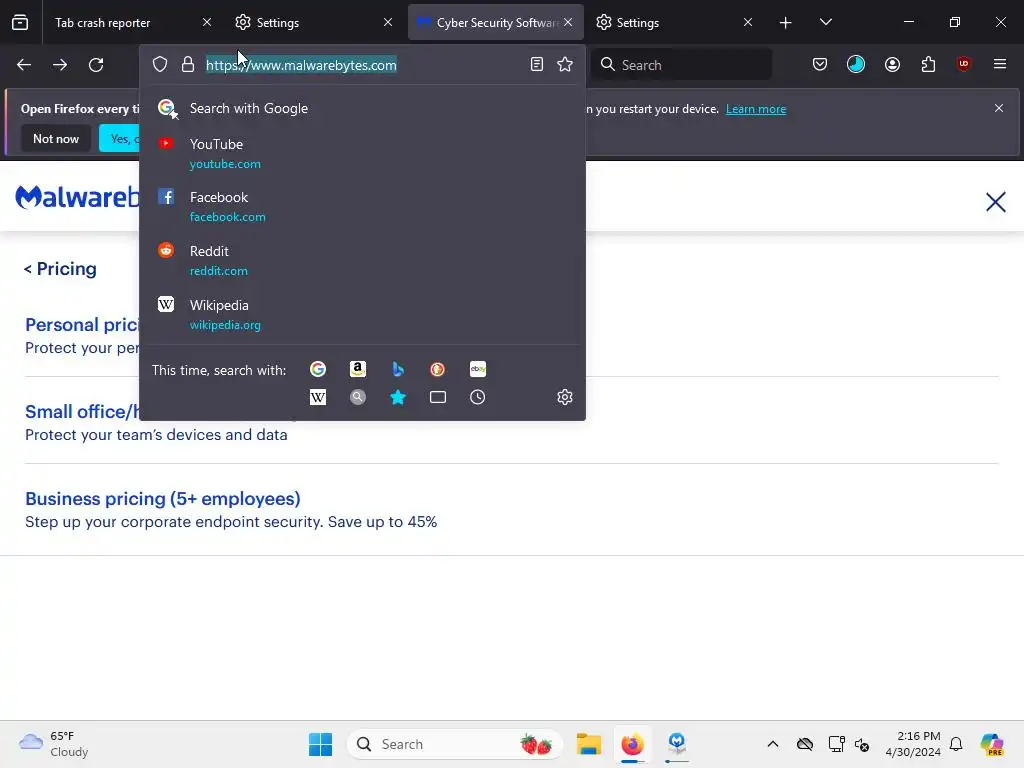This screenshot has height=768, width=1024.
Task: Toggle reader view icon
Action: pyautogui.click(x=537, y=64)
